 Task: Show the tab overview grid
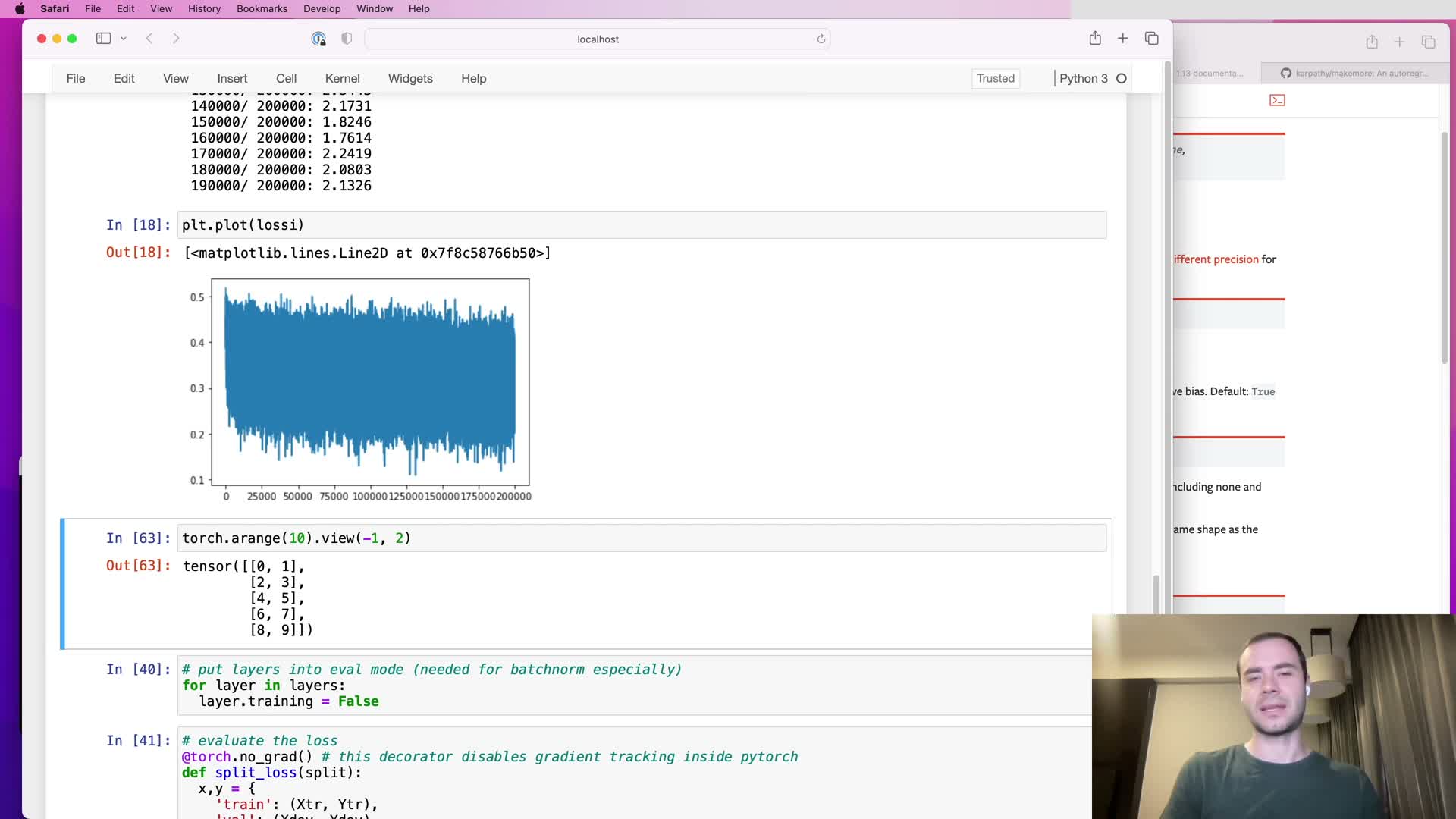click(1151, 39)
